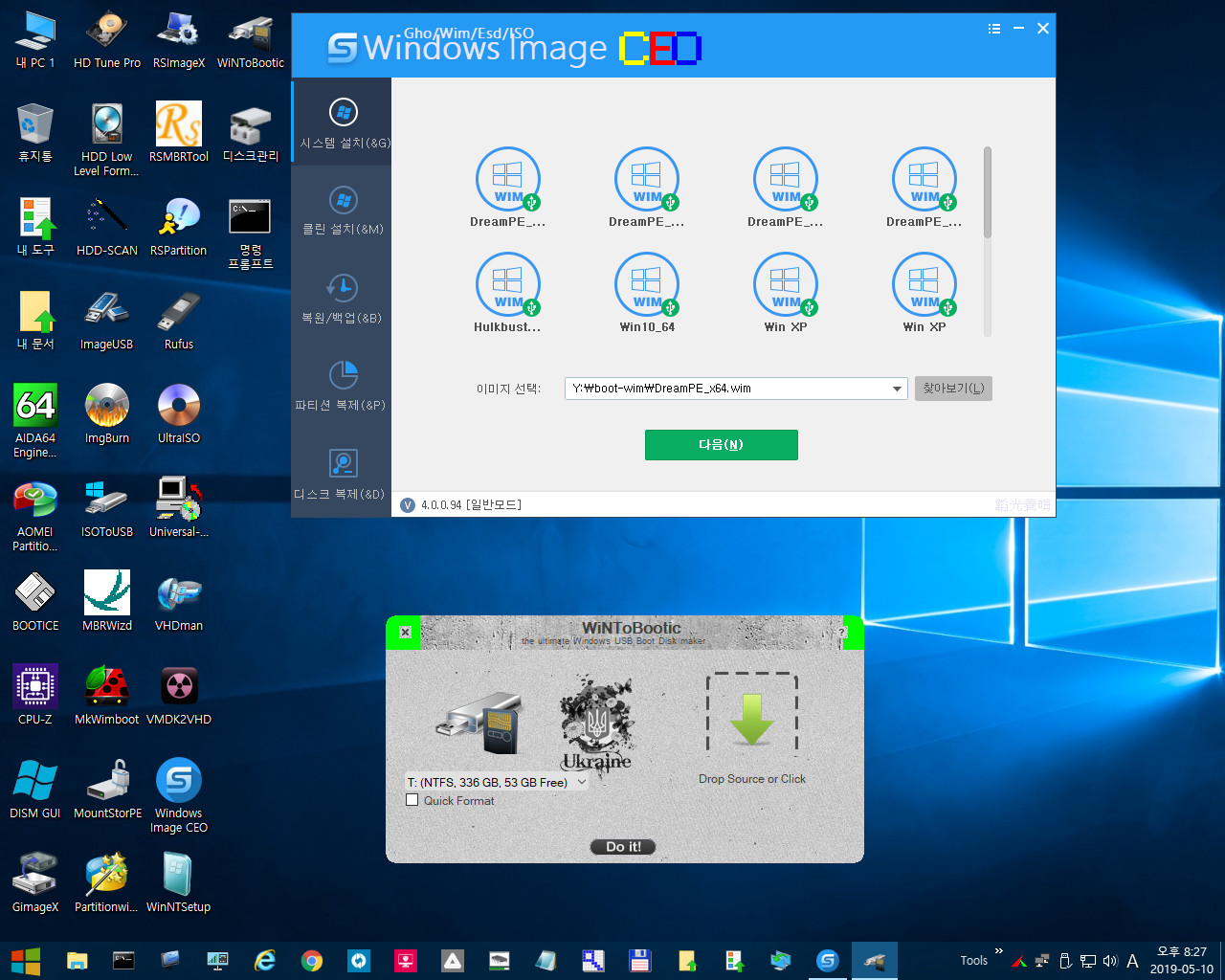Open UltraISO desktop icon

(179, 414)
